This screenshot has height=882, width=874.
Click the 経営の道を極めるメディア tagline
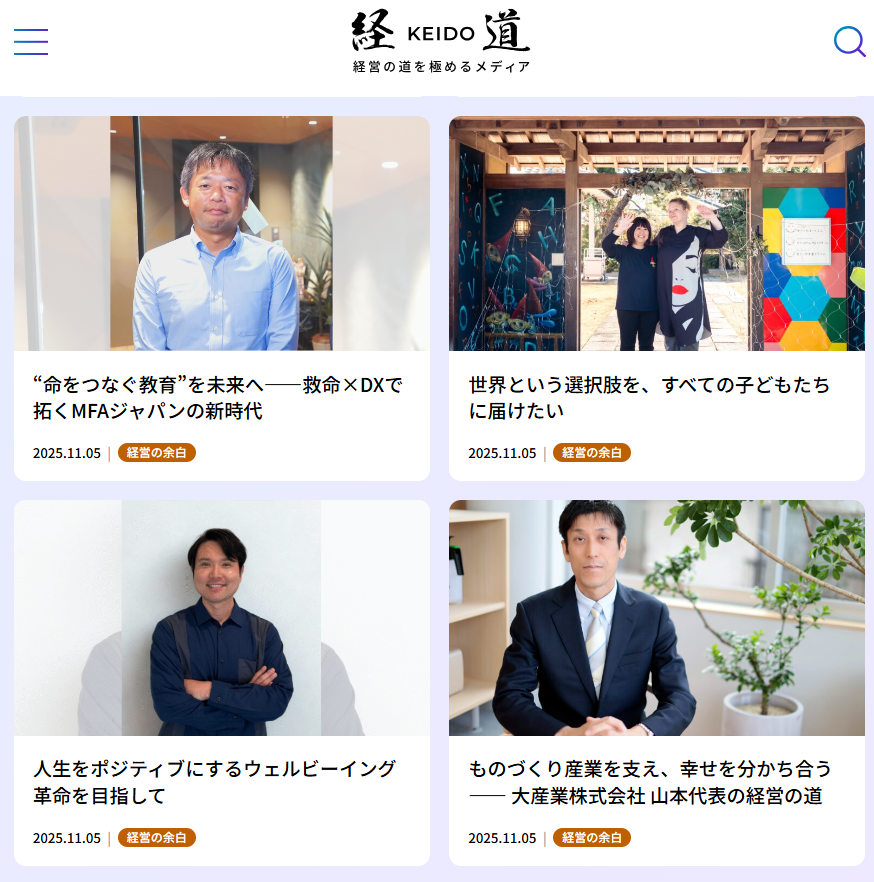point(441,67)
